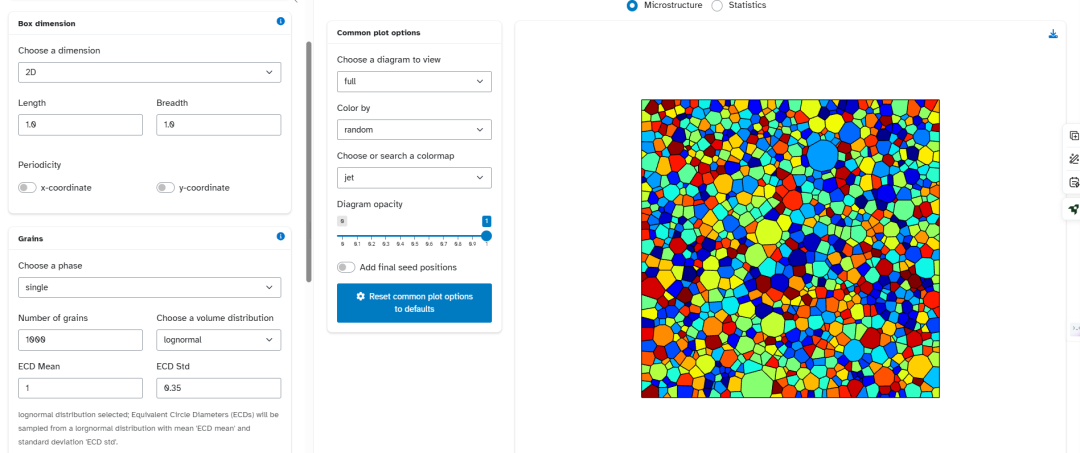Enable y-coordinate periodicity
This screenshot has width=1080, height=453.
165,187
